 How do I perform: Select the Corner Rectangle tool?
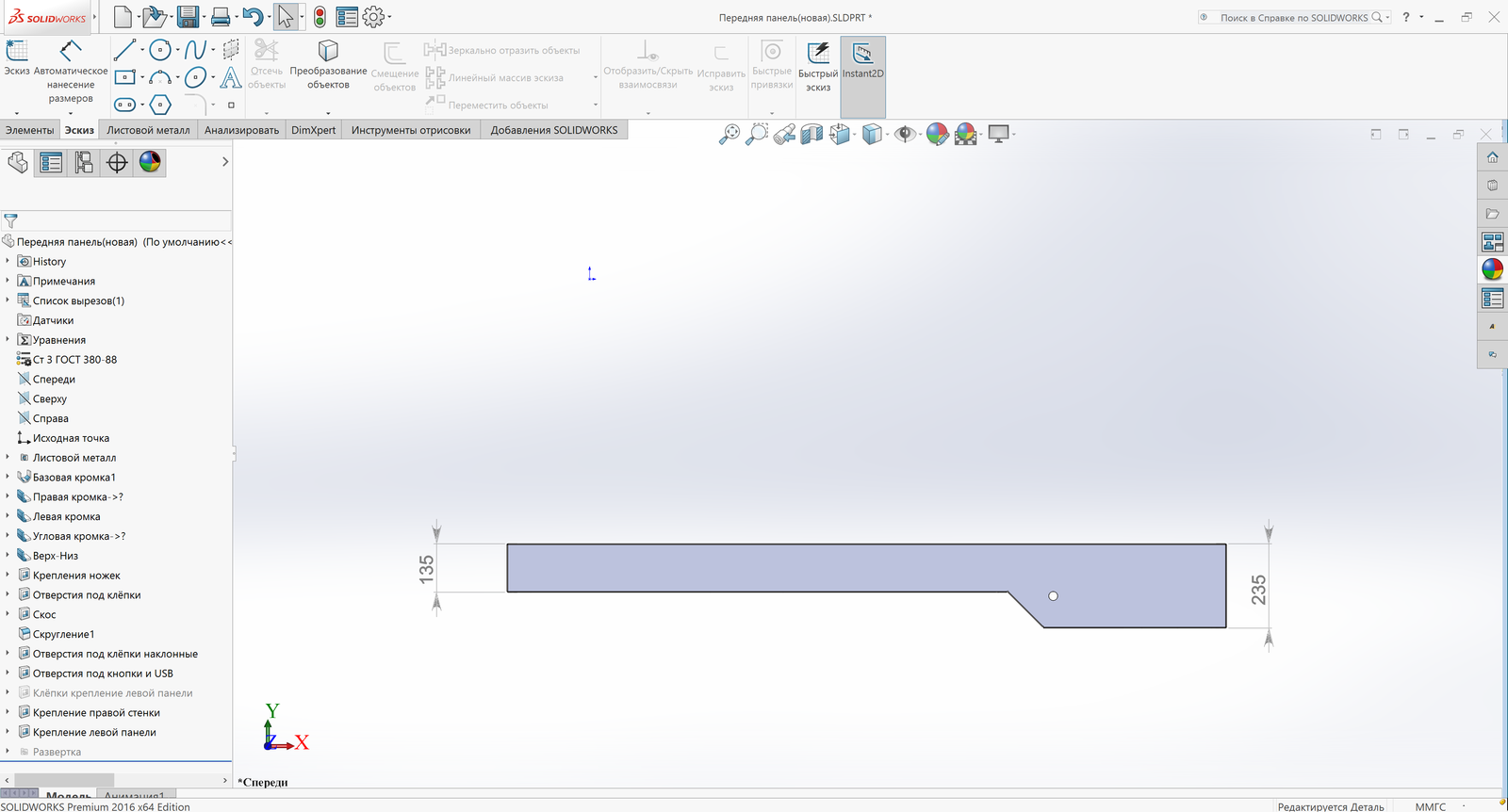coord(124,77)
